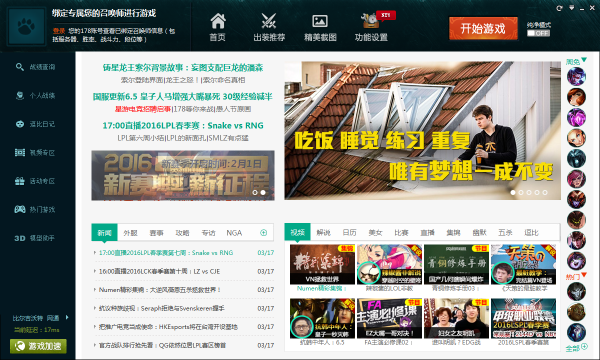Switch to the 日历 tab

[349, 232]
